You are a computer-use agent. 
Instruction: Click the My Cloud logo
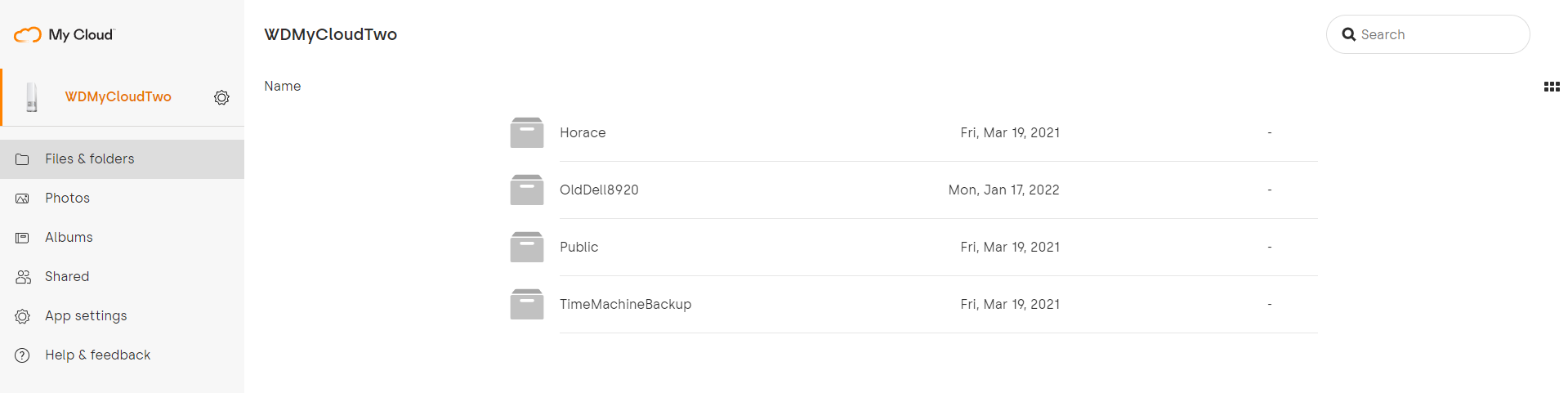(x=65, y=34)
